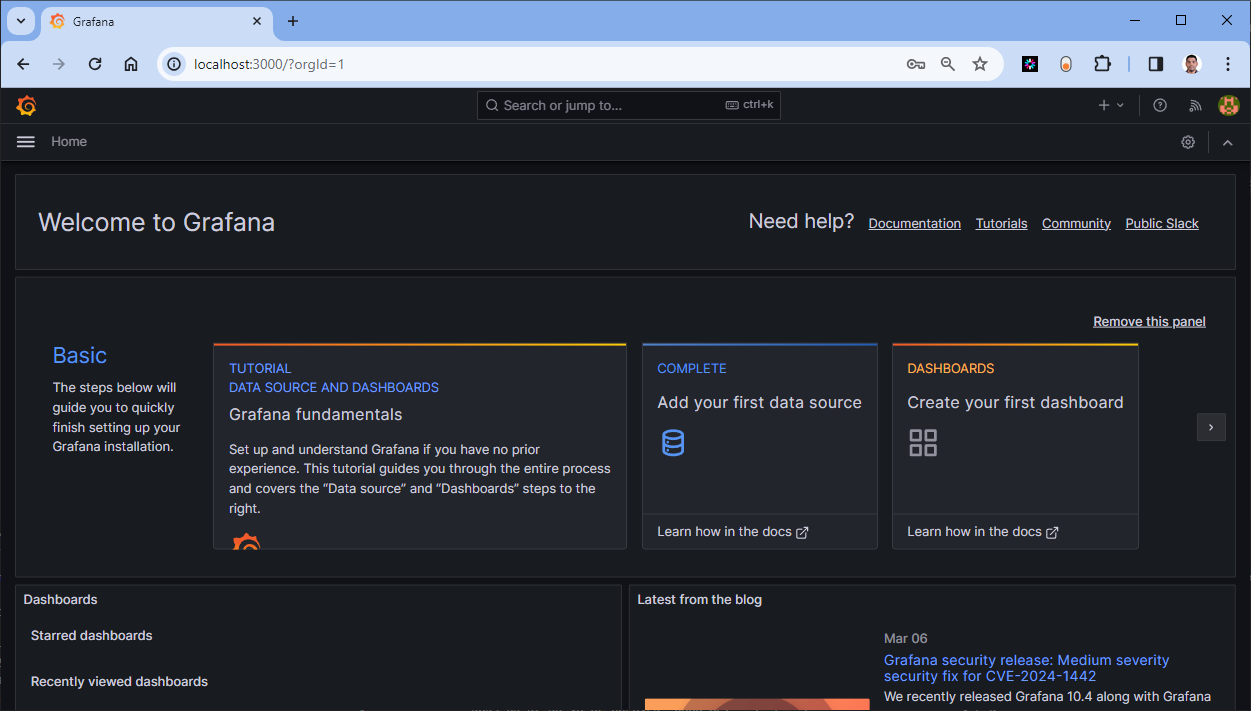
Task: Bookmark this page with star icon
Action: coord(980,64)
